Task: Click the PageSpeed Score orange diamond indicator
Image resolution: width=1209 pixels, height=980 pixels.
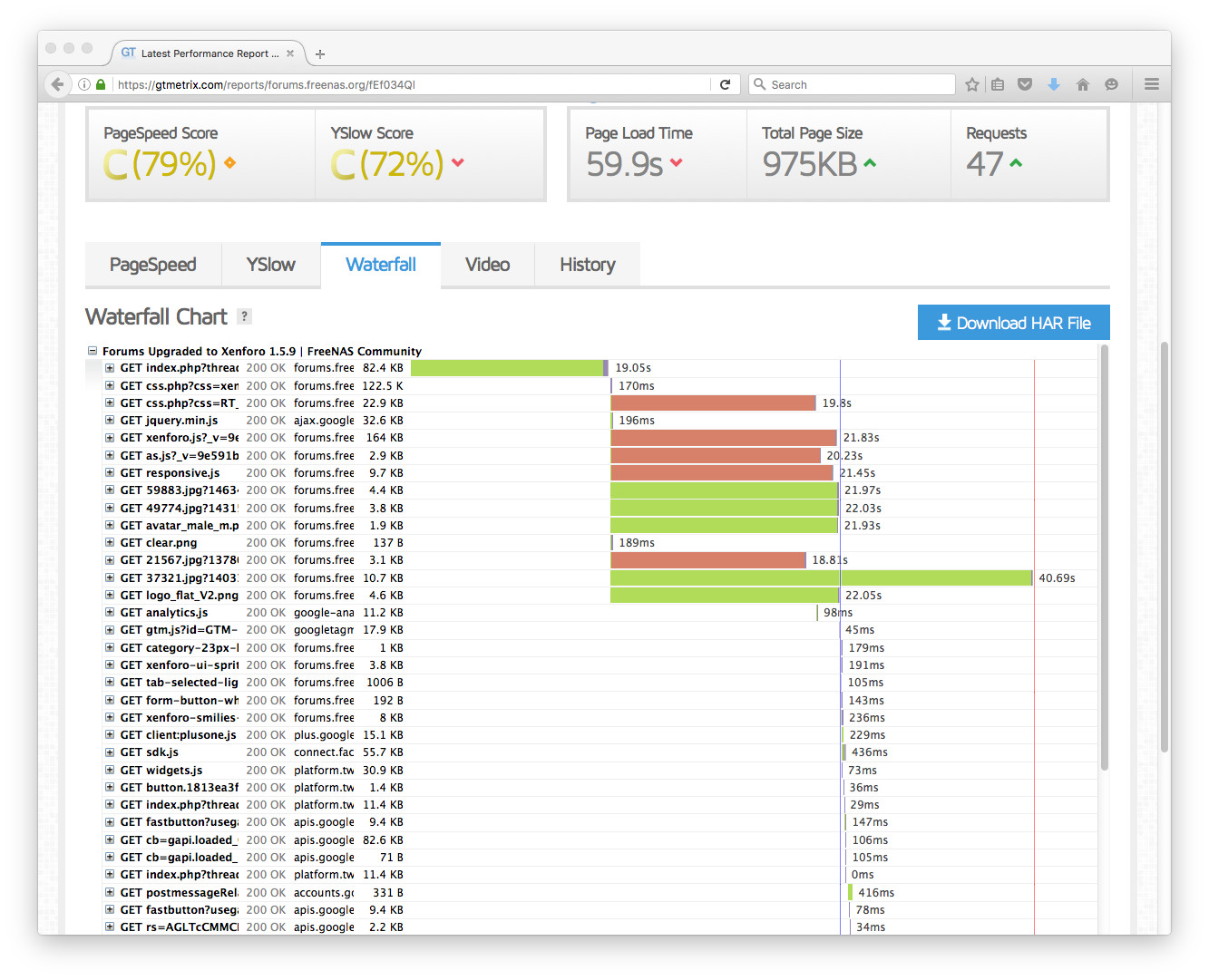Action: tap(229, 163)
